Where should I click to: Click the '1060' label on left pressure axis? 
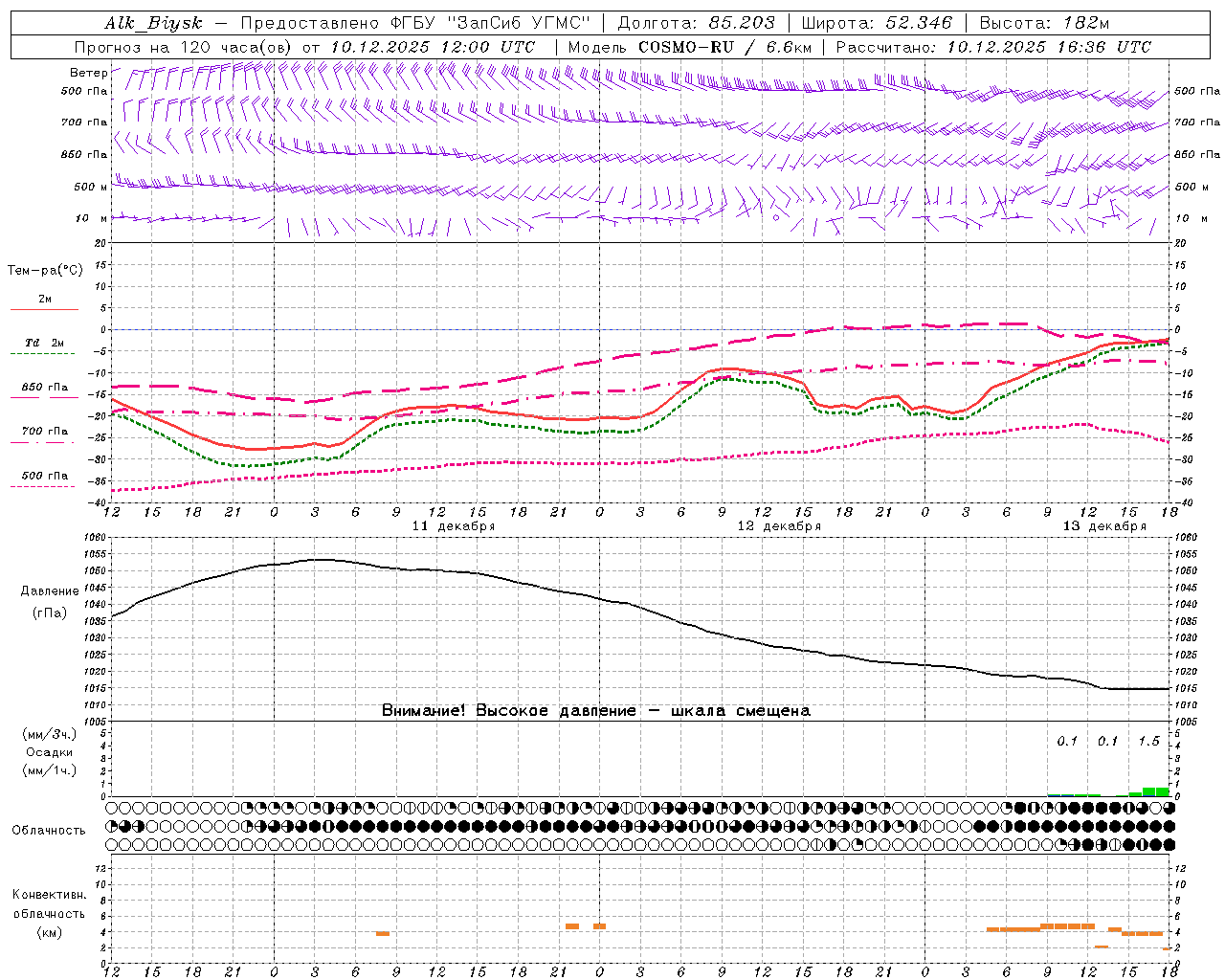pyautogui.click(x=98, y=538)
